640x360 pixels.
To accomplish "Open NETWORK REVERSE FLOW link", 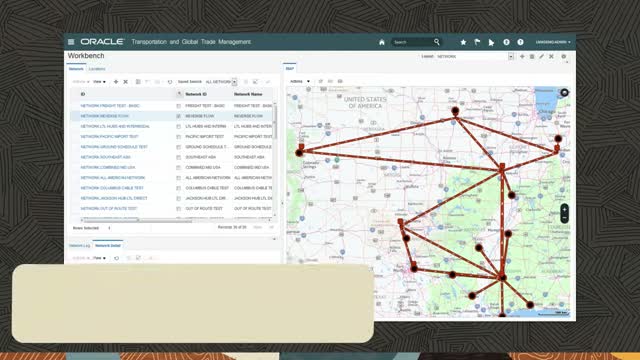I will click(104, 116).
